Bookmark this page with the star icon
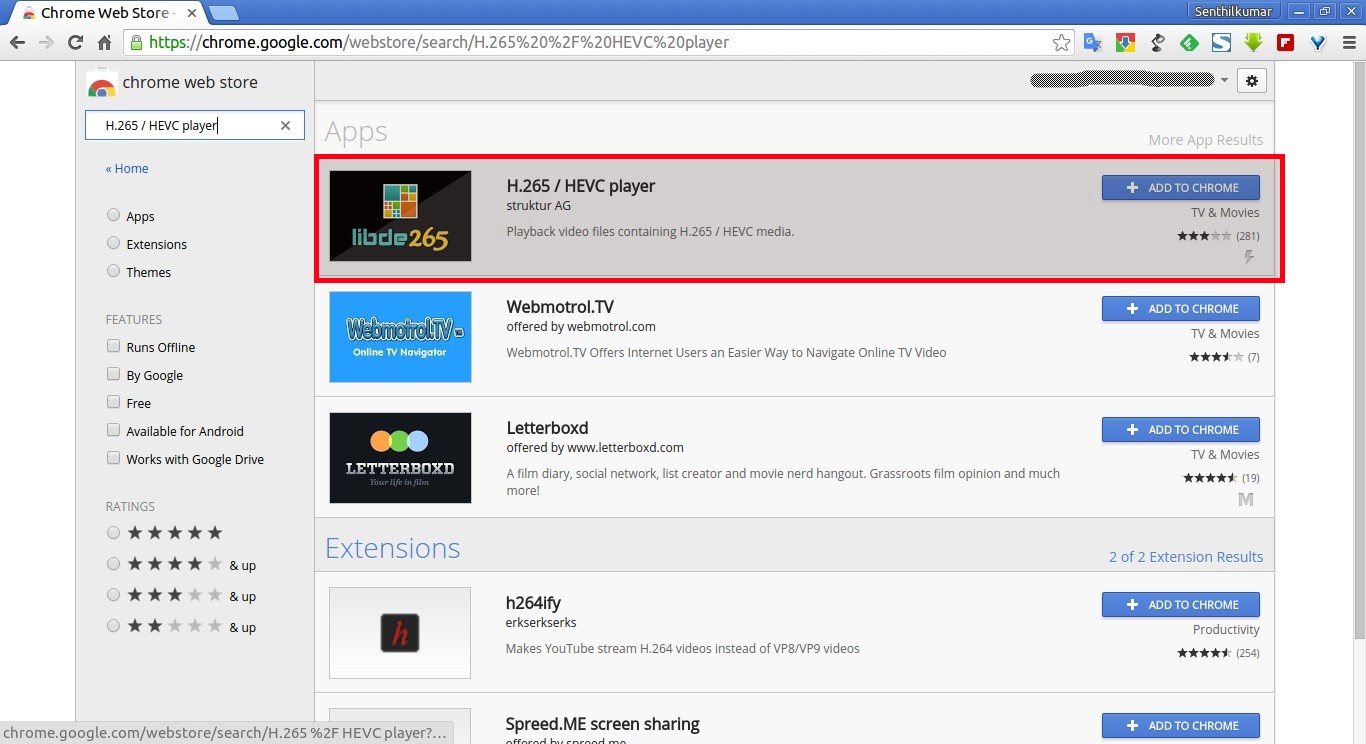The height and width of the screenshot is (744, 1366). [x=1061, y=42]
